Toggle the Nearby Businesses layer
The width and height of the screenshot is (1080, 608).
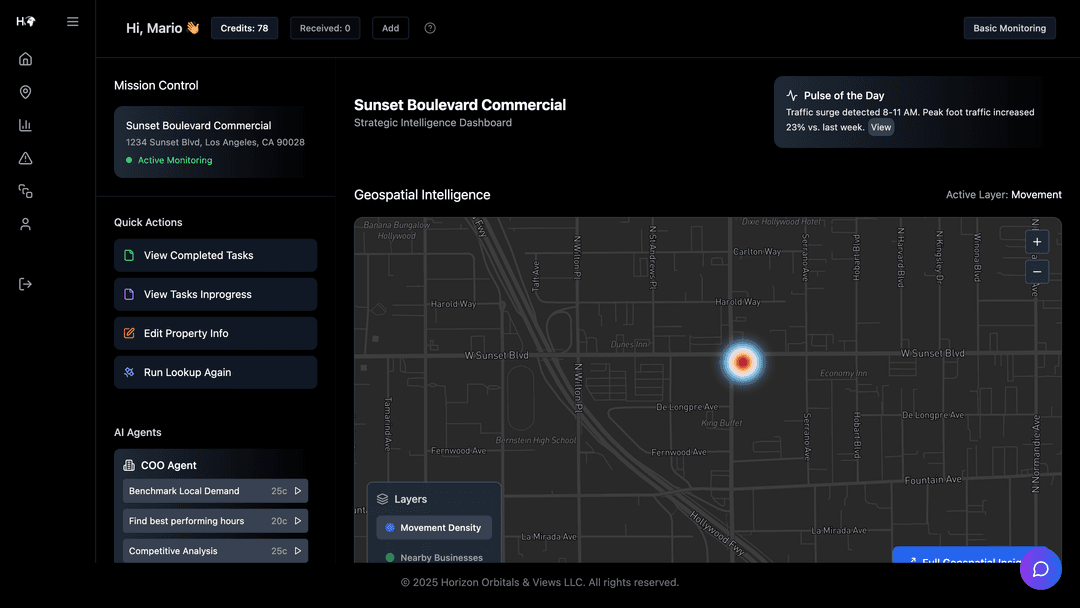click(x=434, y=557)
